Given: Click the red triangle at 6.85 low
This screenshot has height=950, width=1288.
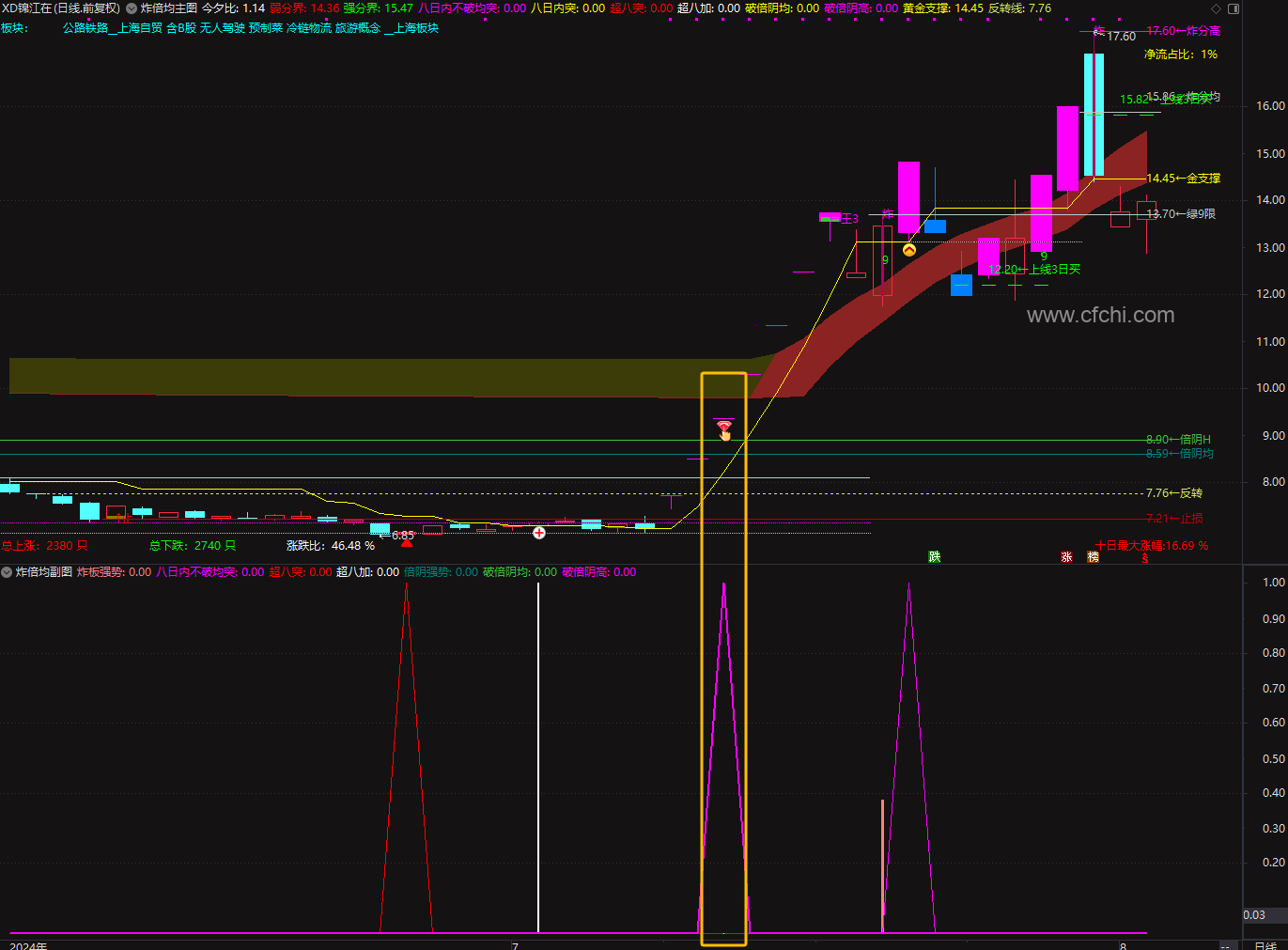Looking at the screenshot, I should 407,542.
